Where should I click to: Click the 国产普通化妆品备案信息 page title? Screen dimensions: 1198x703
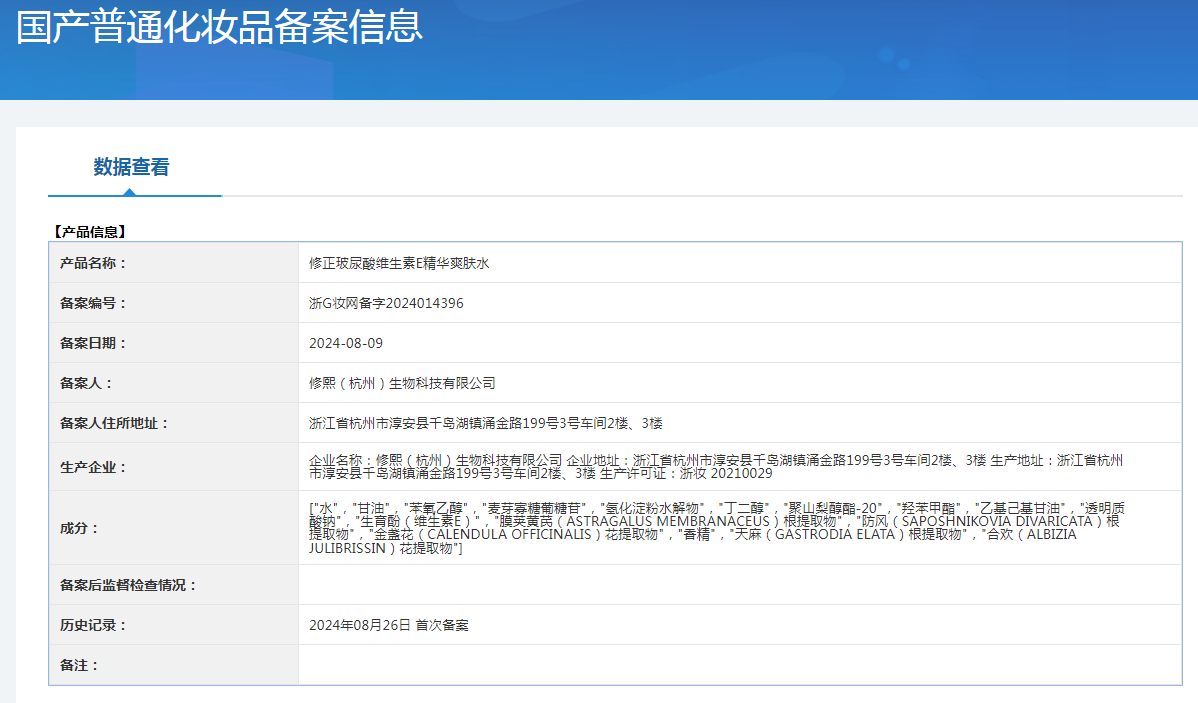coord(220,27)
